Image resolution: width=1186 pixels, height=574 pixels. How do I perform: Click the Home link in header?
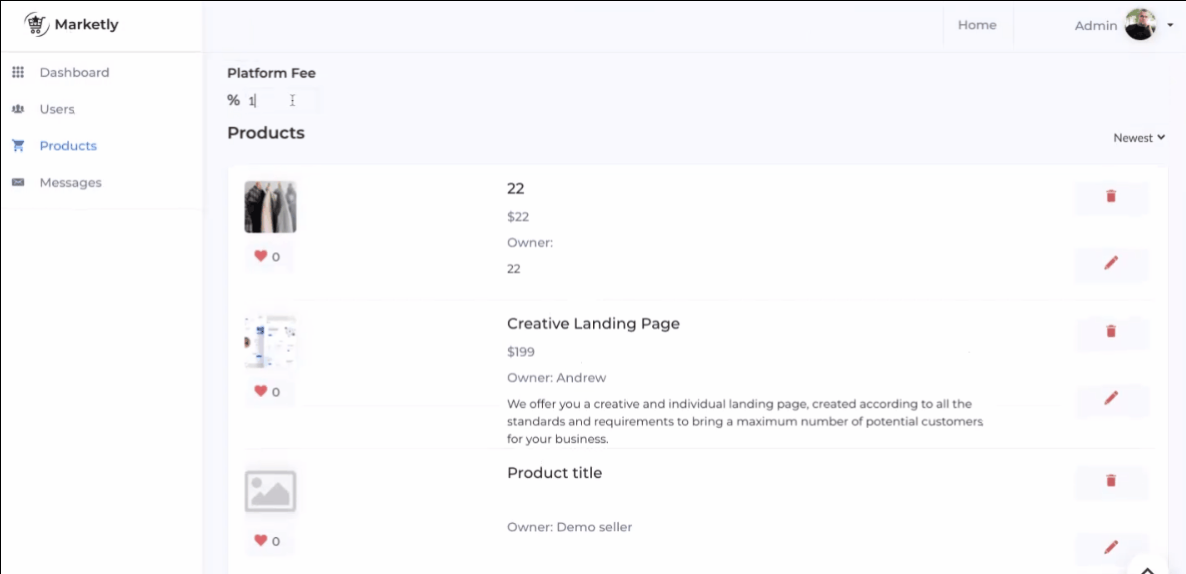[x=977, y=25]
